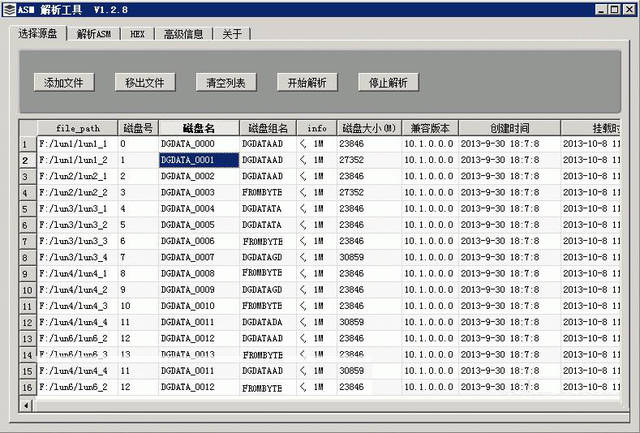Click the 停止解析 button

[x=388, y=82]
